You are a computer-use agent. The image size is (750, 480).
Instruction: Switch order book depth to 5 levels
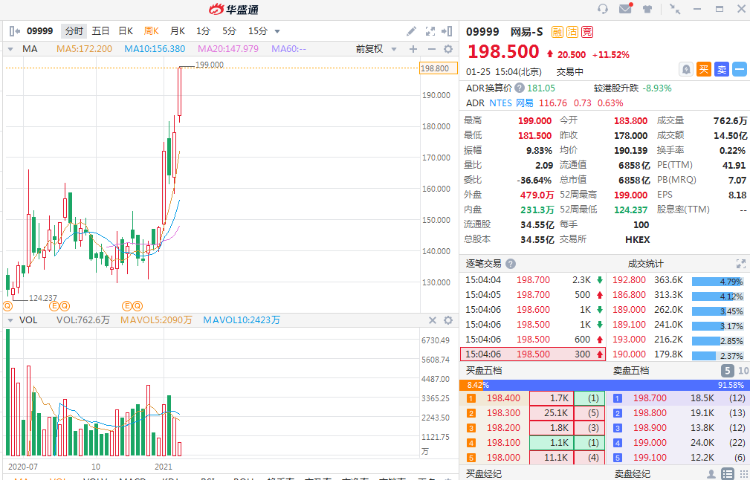pyautogui.click(x=727, y=371)
